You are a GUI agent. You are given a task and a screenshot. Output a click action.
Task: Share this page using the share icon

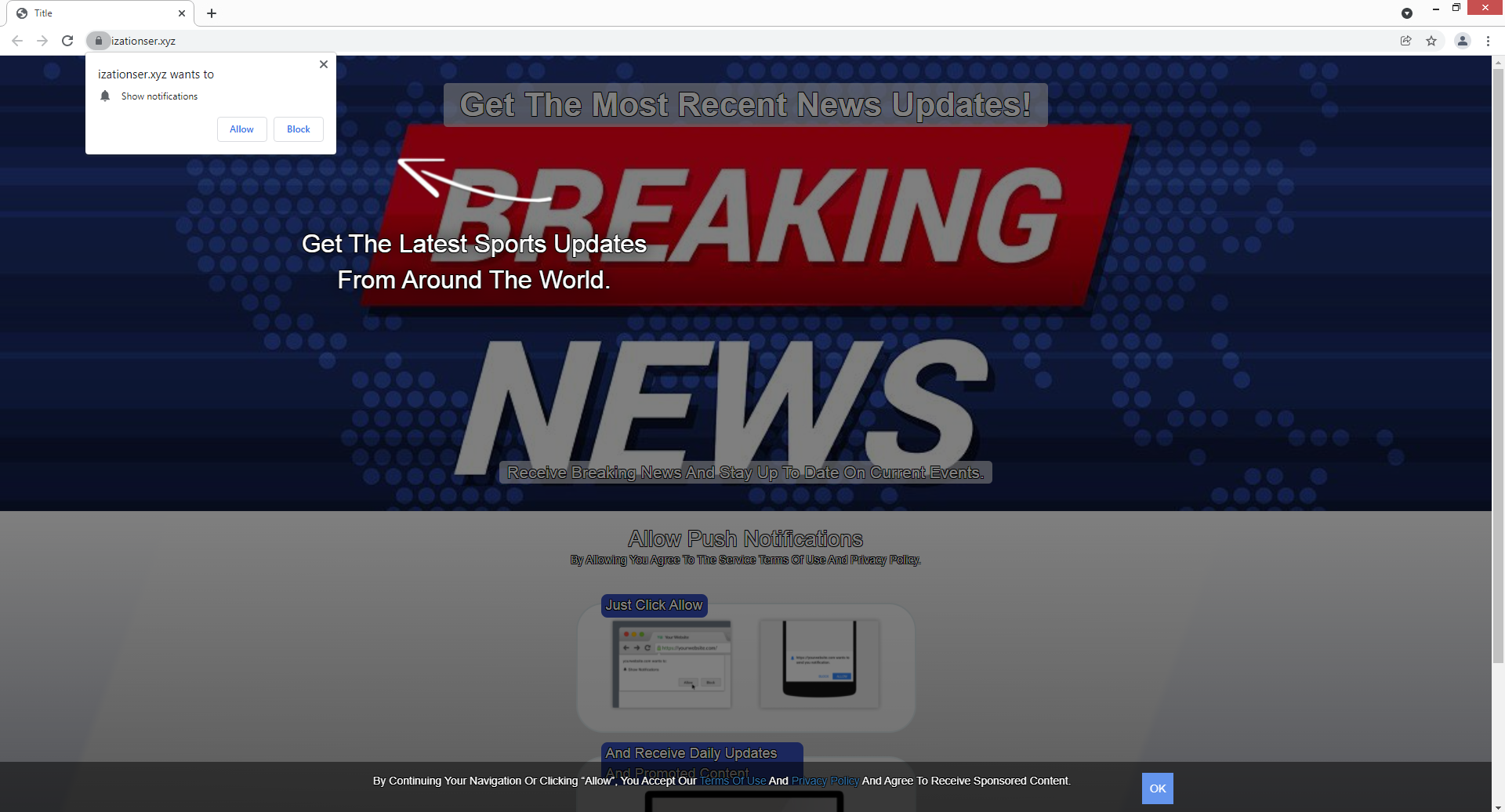click(1406, 41)
